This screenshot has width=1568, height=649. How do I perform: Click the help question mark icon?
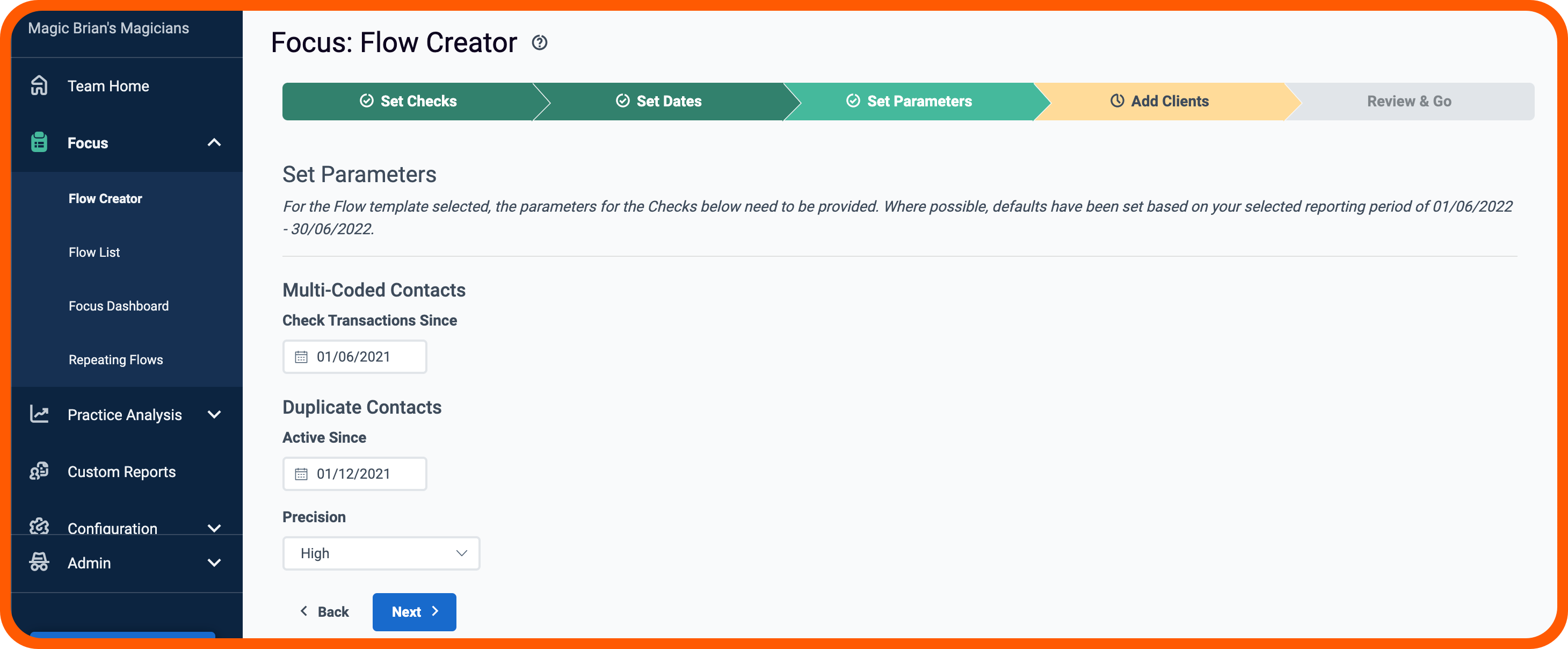click(539, 42)
